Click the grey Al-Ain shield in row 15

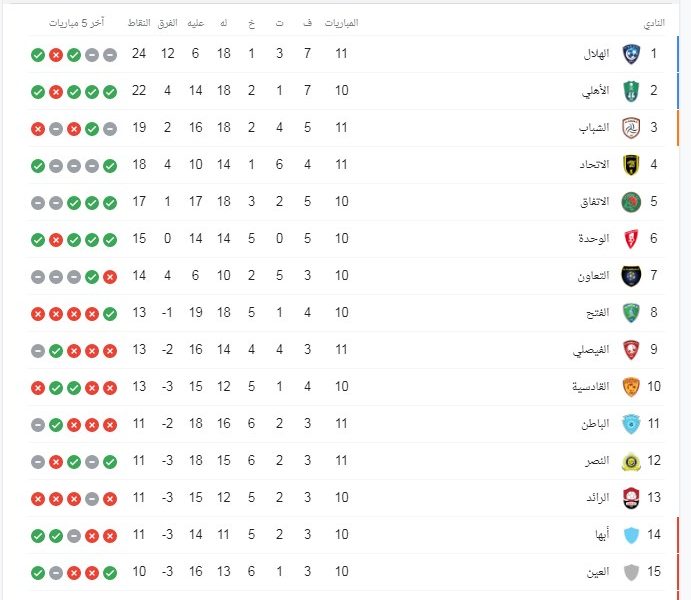pyautogui.click(x=631, y=572)
